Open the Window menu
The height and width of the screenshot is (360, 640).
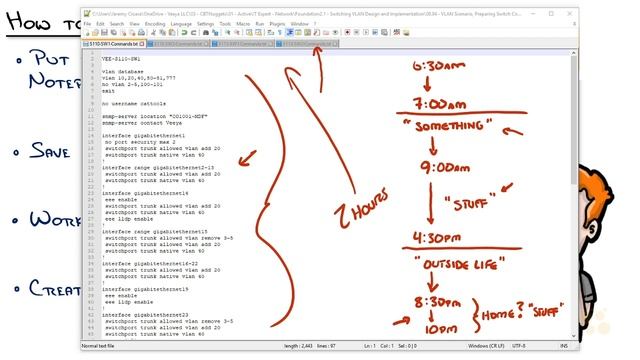(300, 24)
